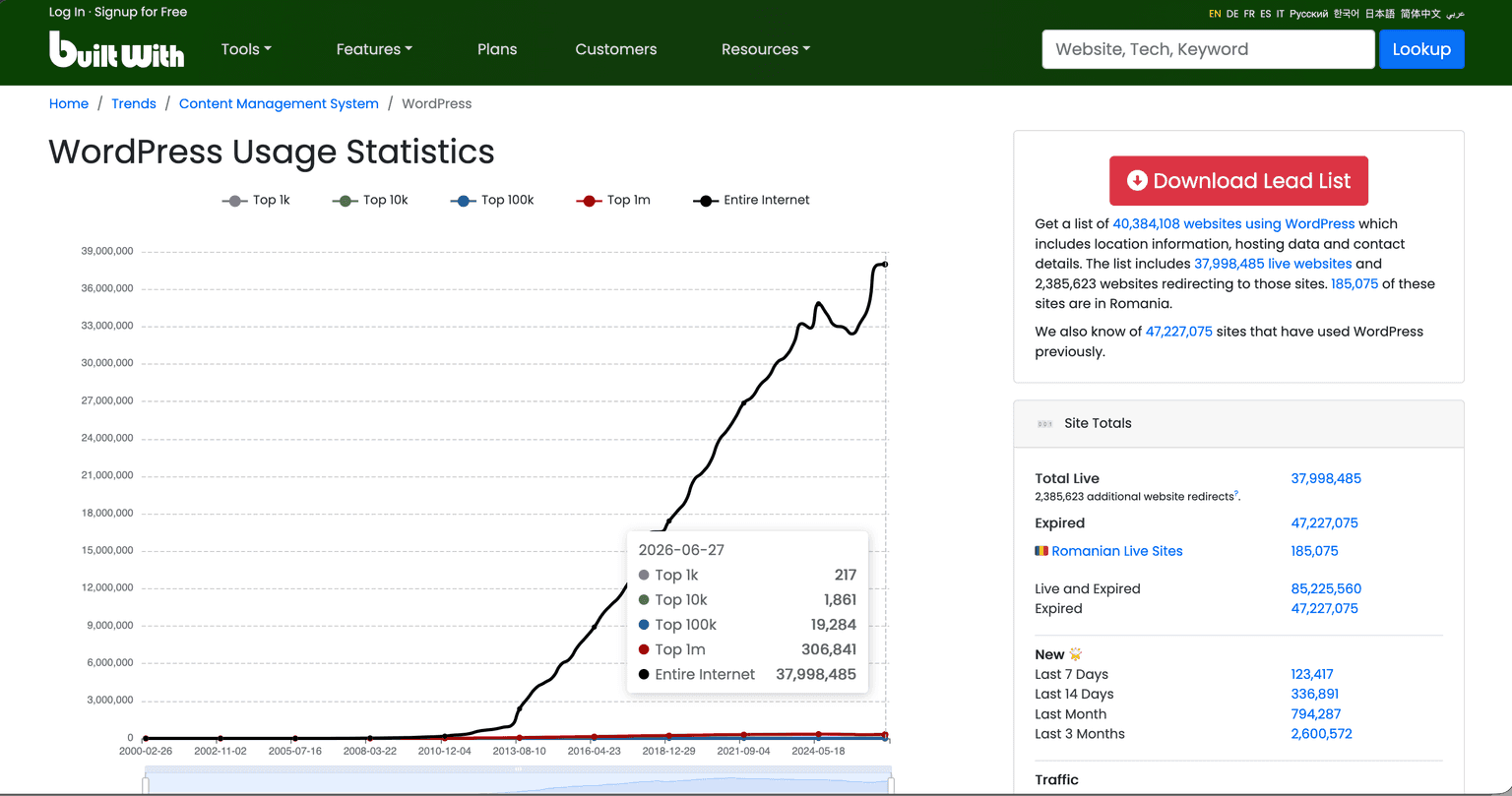Switch site language to FR

coord(1249,14)
